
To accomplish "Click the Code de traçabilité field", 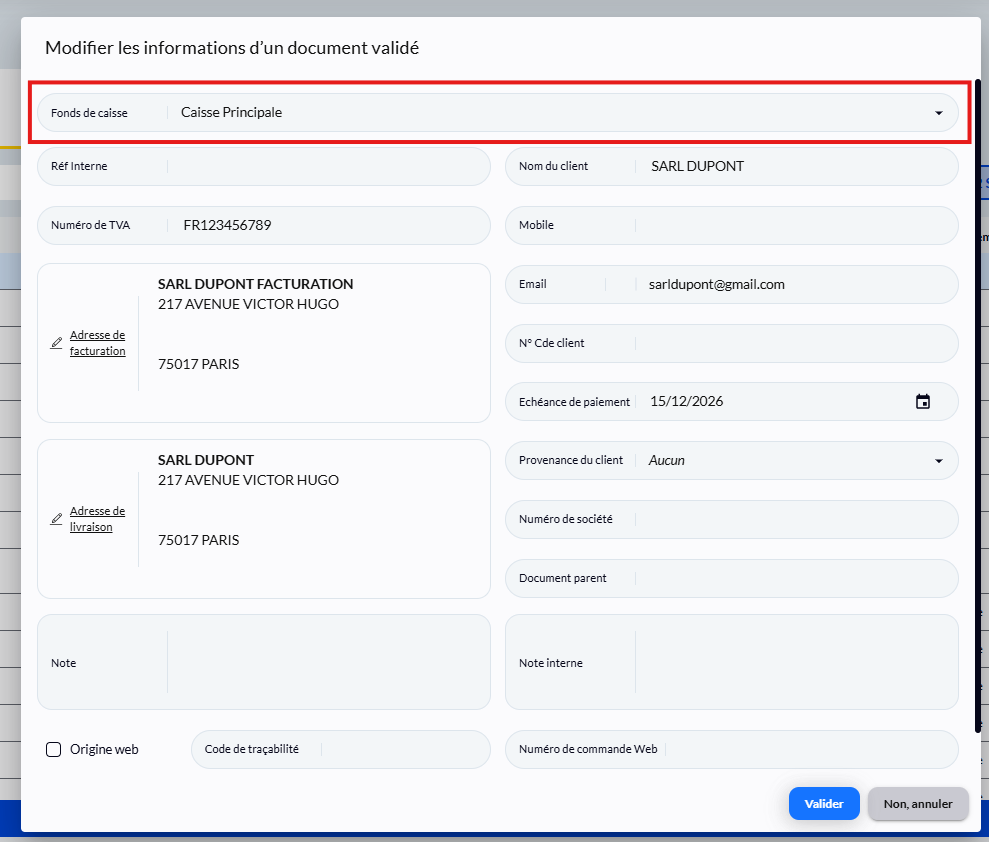I will click(x=341, y=749).
